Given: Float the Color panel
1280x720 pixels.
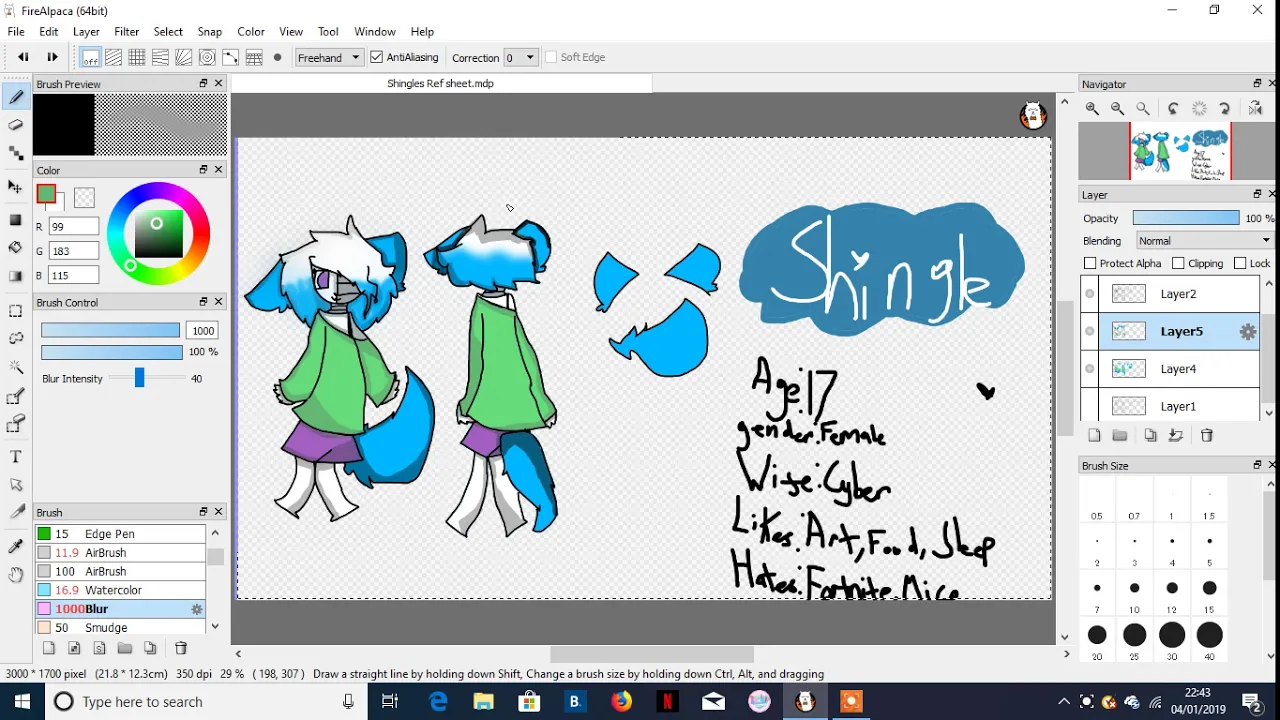Looking at the screenshot, I should click(x=203, y=170).
